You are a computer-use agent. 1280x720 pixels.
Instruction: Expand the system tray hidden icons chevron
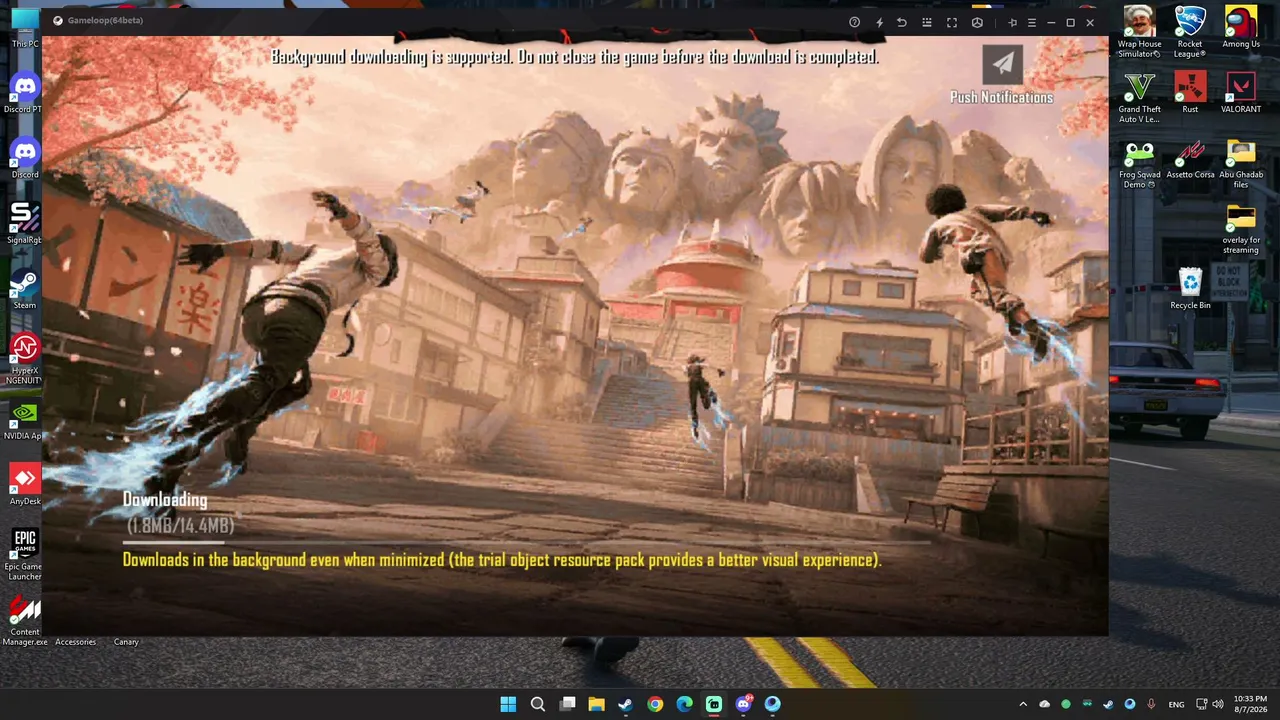tap(1023, 704)
